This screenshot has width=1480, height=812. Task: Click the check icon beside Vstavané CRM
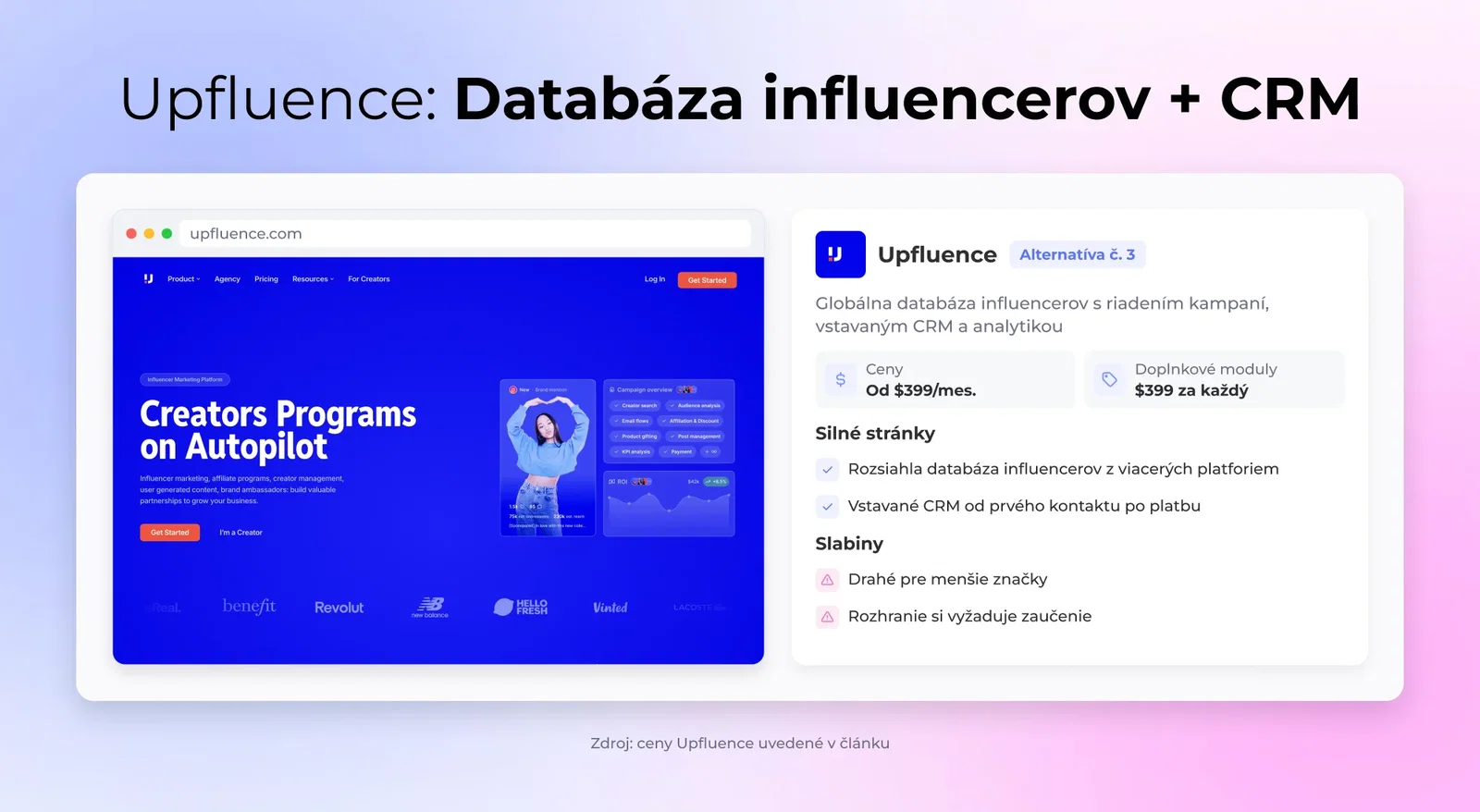(x=827, y=507)
